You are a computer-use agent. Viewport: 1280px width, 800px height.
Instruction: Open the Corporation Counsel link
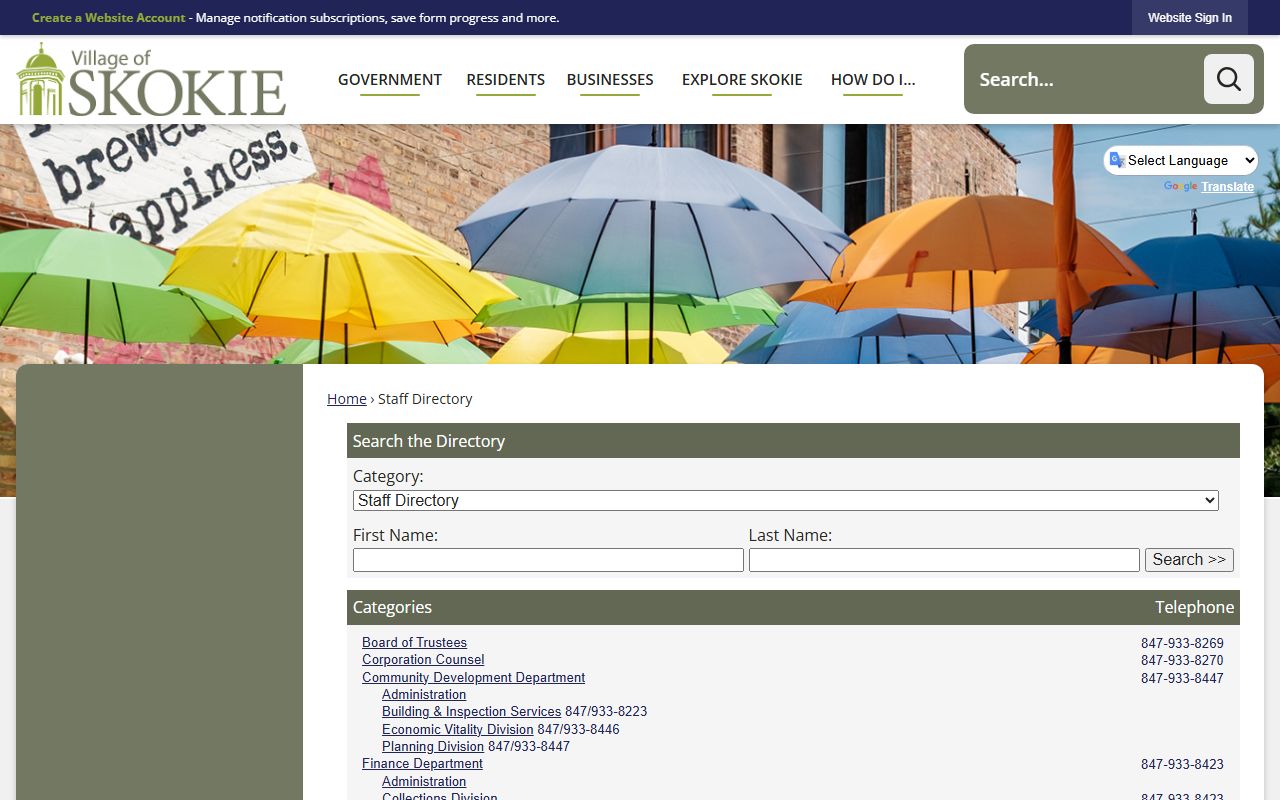[423, 660]
